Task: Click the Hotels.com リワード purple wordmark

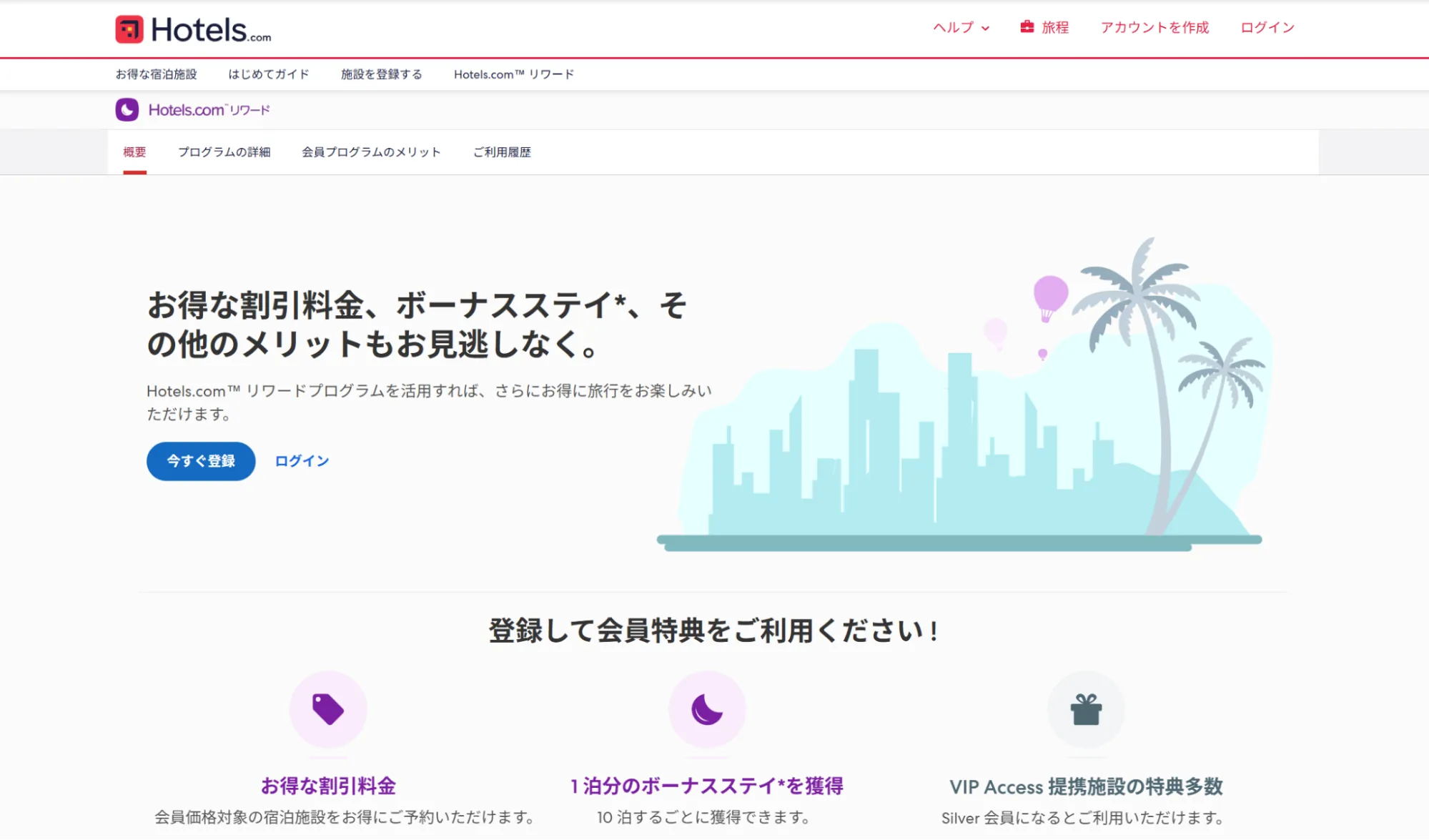Action: [209, 110]
